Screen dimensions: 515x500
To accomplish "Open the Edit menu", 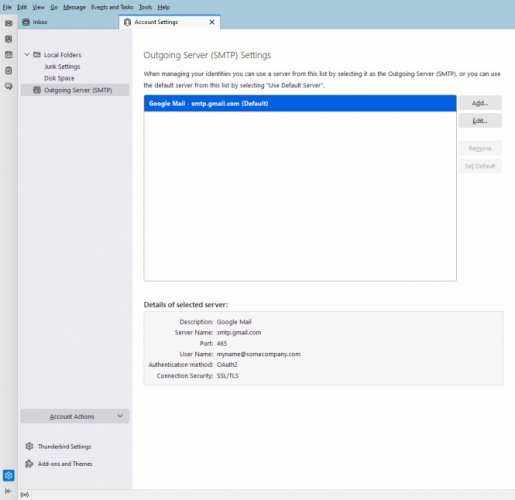I will click(22, 7).
